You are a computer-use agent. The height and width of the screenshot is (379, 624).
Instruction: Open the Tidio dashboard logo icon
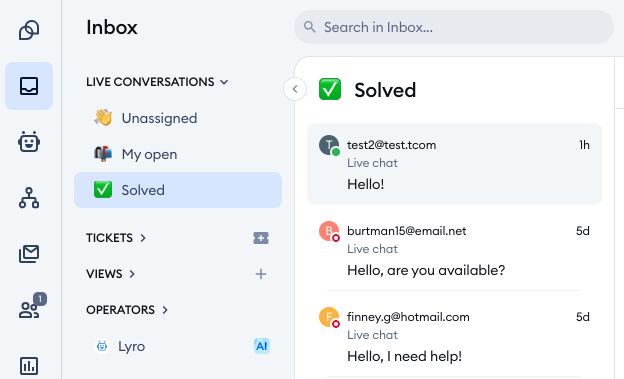[29, 30]
